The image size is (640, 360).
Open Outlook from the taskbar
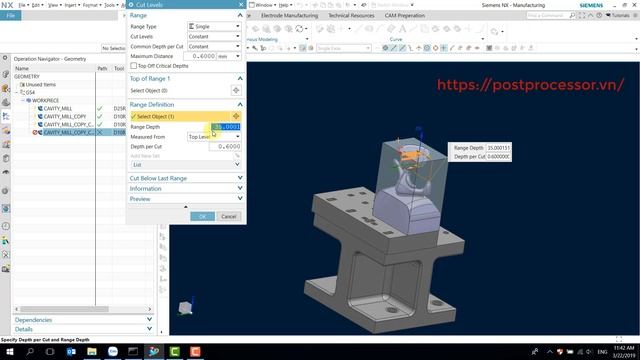tap(71, 351)
